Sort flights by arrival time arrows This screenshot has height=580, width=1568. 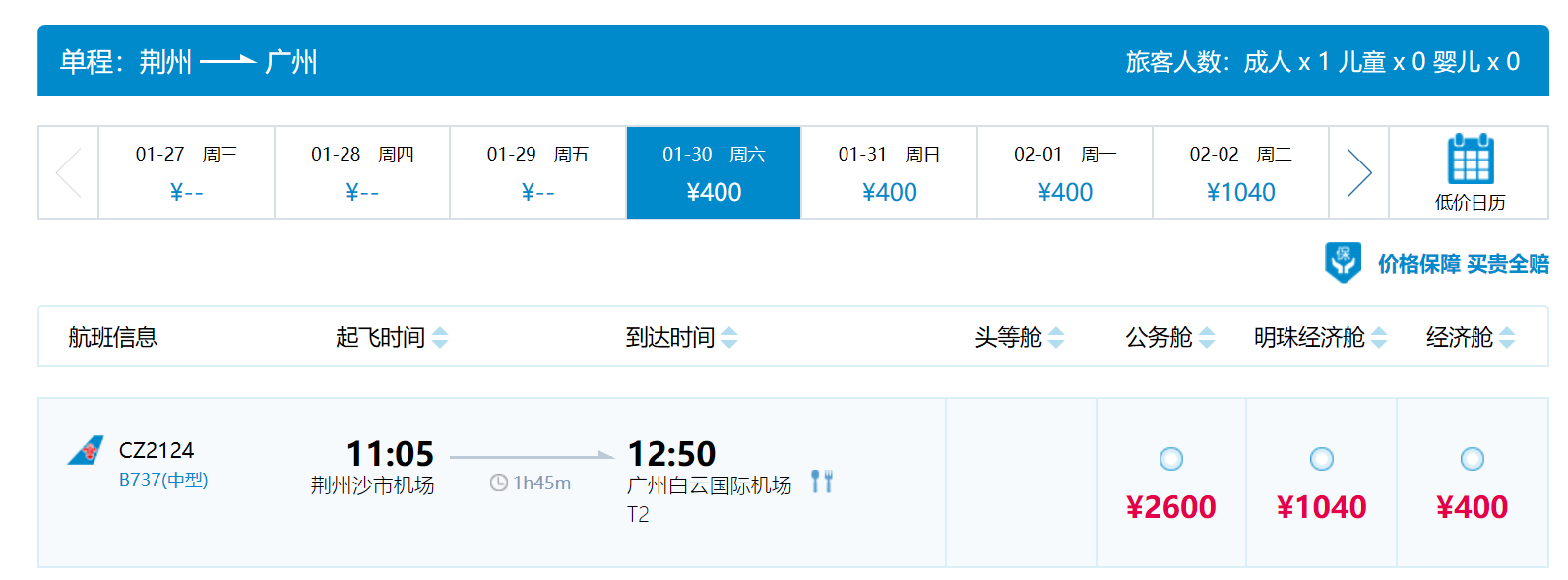click(729, 338)
